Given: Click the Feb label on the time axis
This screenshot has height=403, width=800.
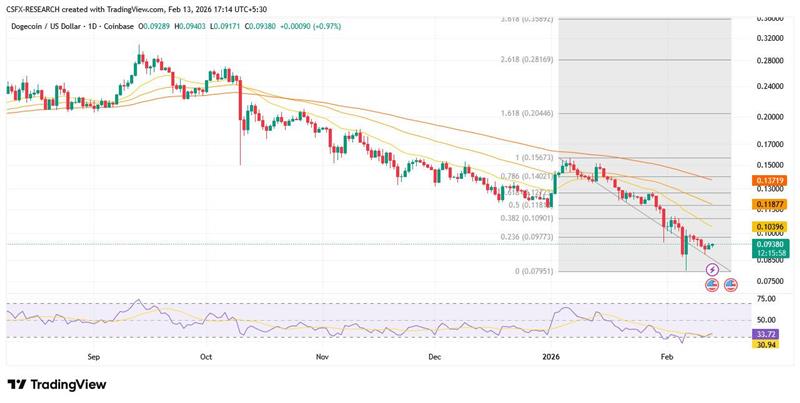Looking at the screenshot, I should 666,356.
